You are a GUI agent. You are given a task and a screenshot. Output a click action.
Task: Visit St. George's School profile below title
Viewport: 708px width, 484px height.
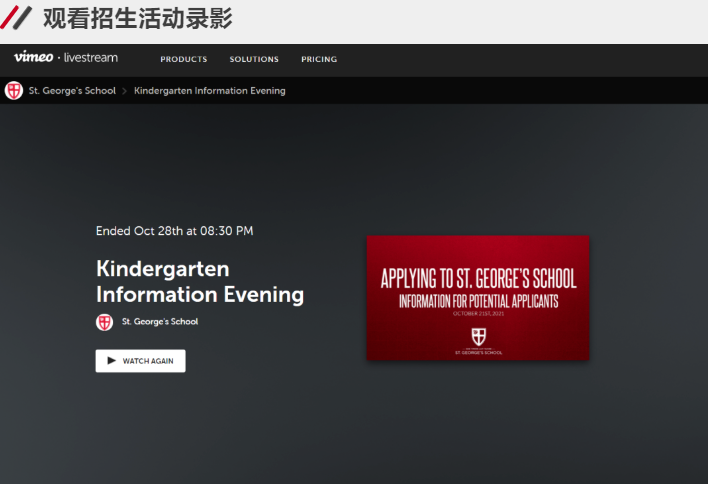tap(160, 322)
